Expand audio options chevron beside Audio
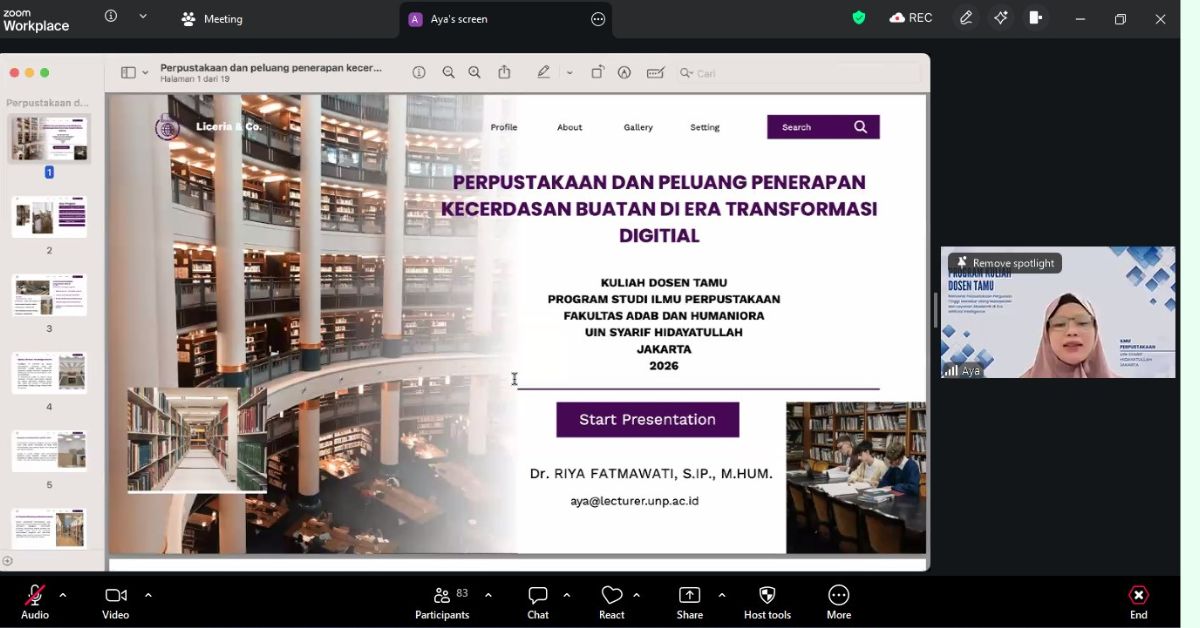The image size is (1200, 628). pyautogui.click(x=63, y=595)
